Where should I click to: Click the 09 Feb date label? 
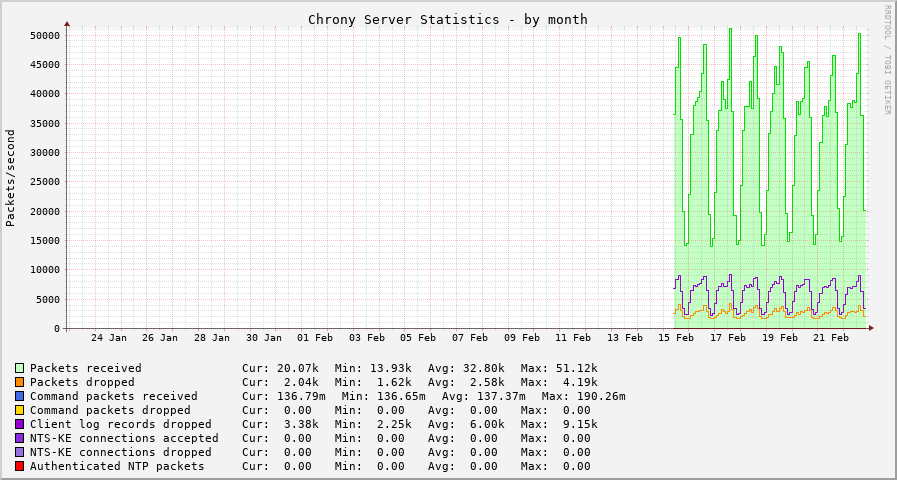522,338
